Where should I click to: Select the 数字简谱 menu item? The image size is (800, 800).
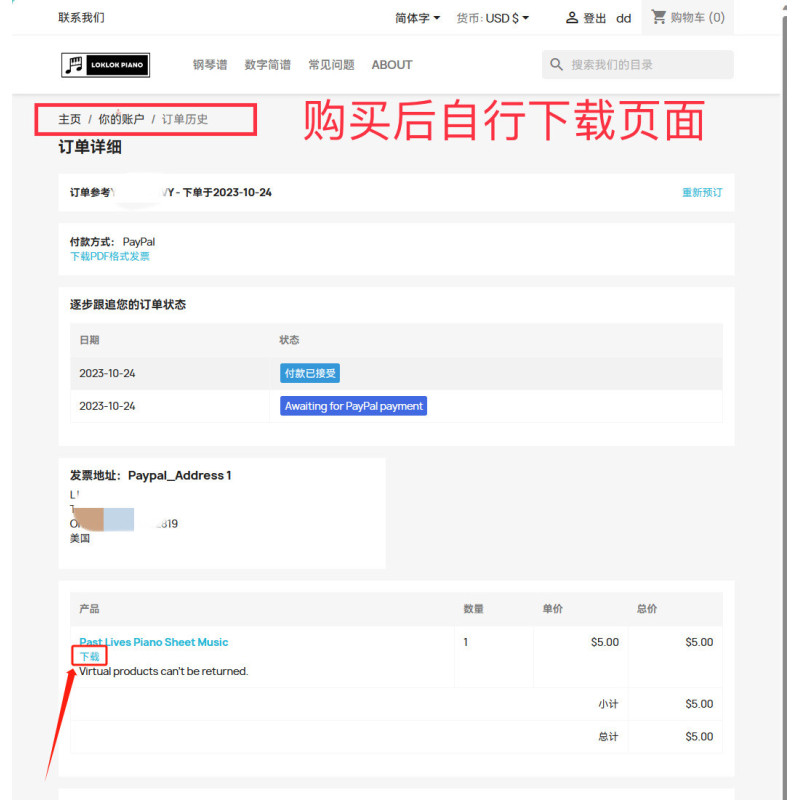click(x=268, y=64)
